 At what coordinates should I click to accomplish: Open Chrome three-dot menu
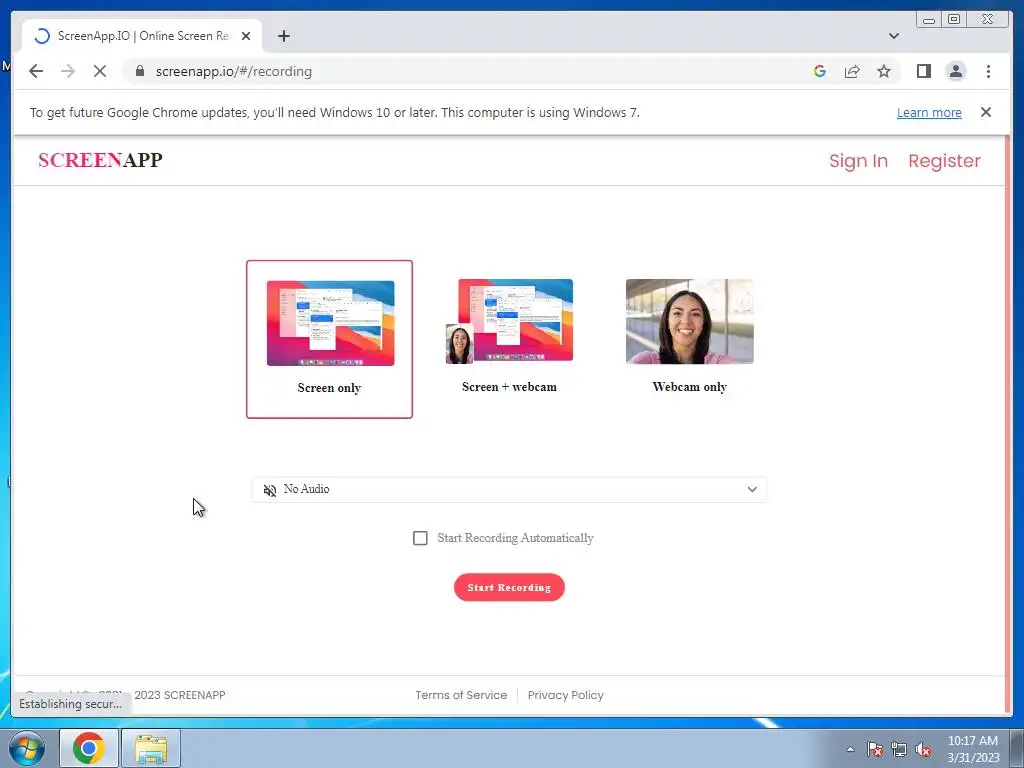pos(988,71)
